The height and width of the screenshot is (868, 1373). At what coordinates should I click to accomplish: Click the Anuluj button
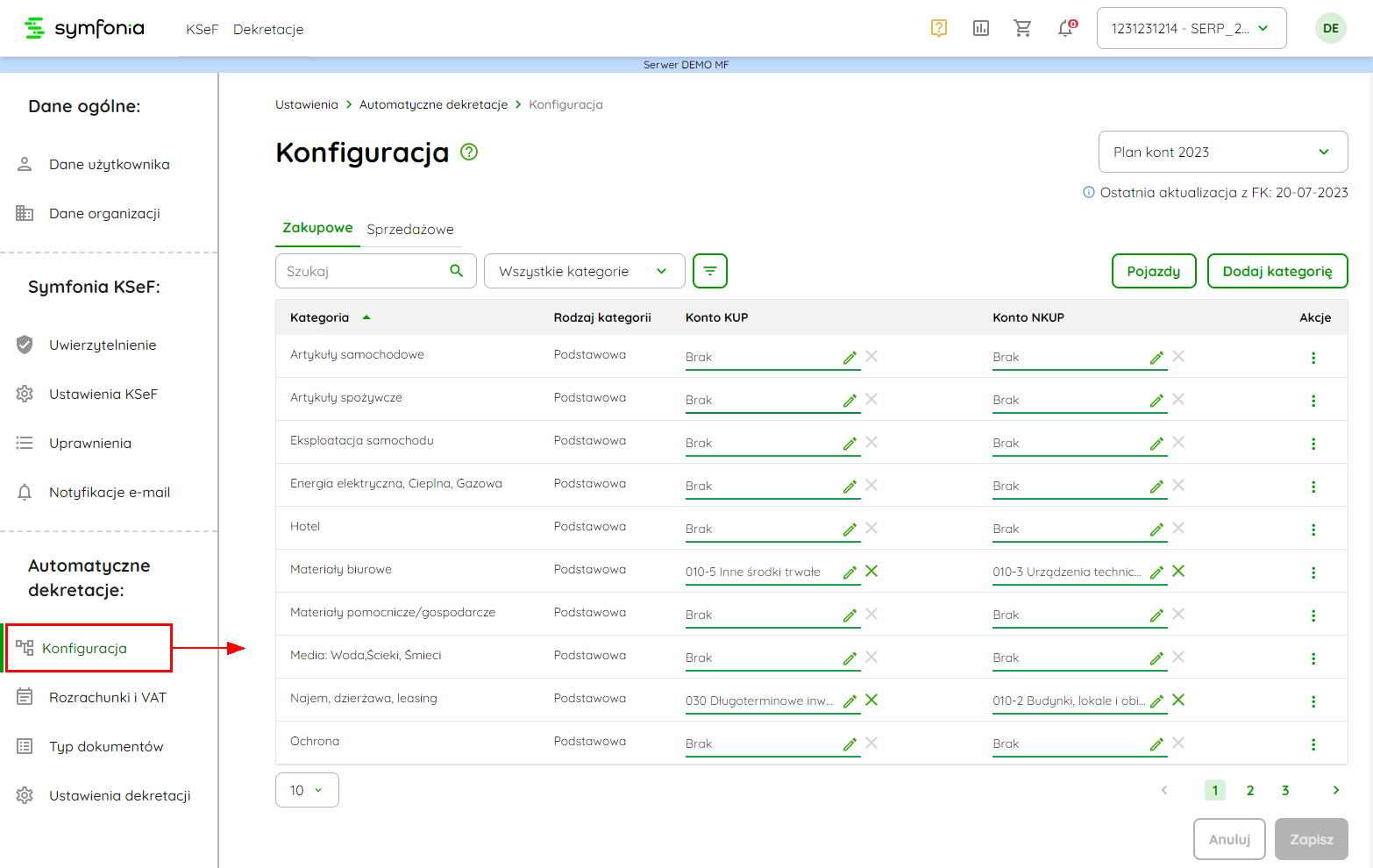click(1229, 839)
